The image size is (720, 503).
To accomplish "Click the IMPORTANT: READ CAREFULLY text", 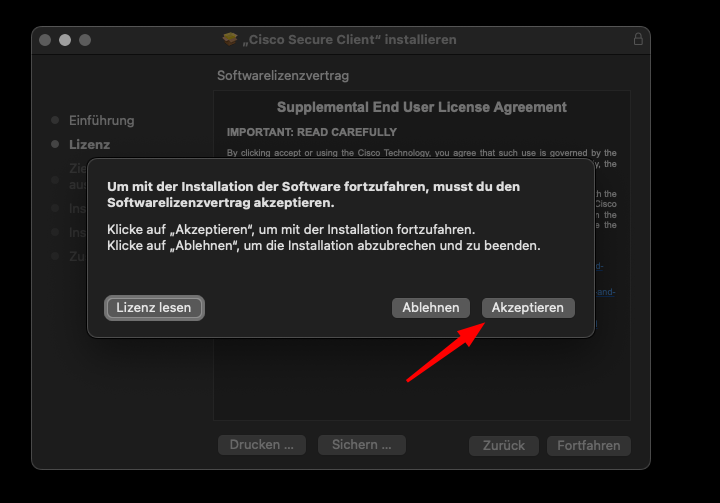I will 311,132.
